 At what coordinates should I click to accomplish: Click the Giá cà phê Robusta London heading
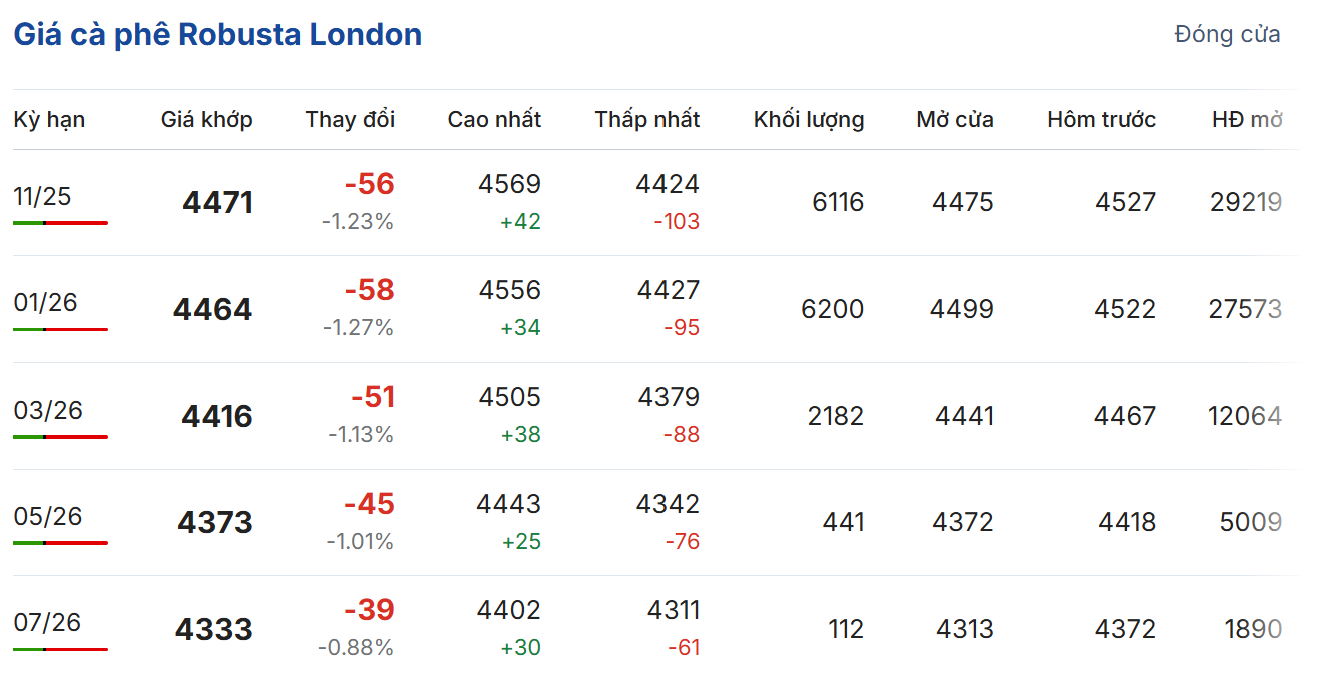[217, 35]
